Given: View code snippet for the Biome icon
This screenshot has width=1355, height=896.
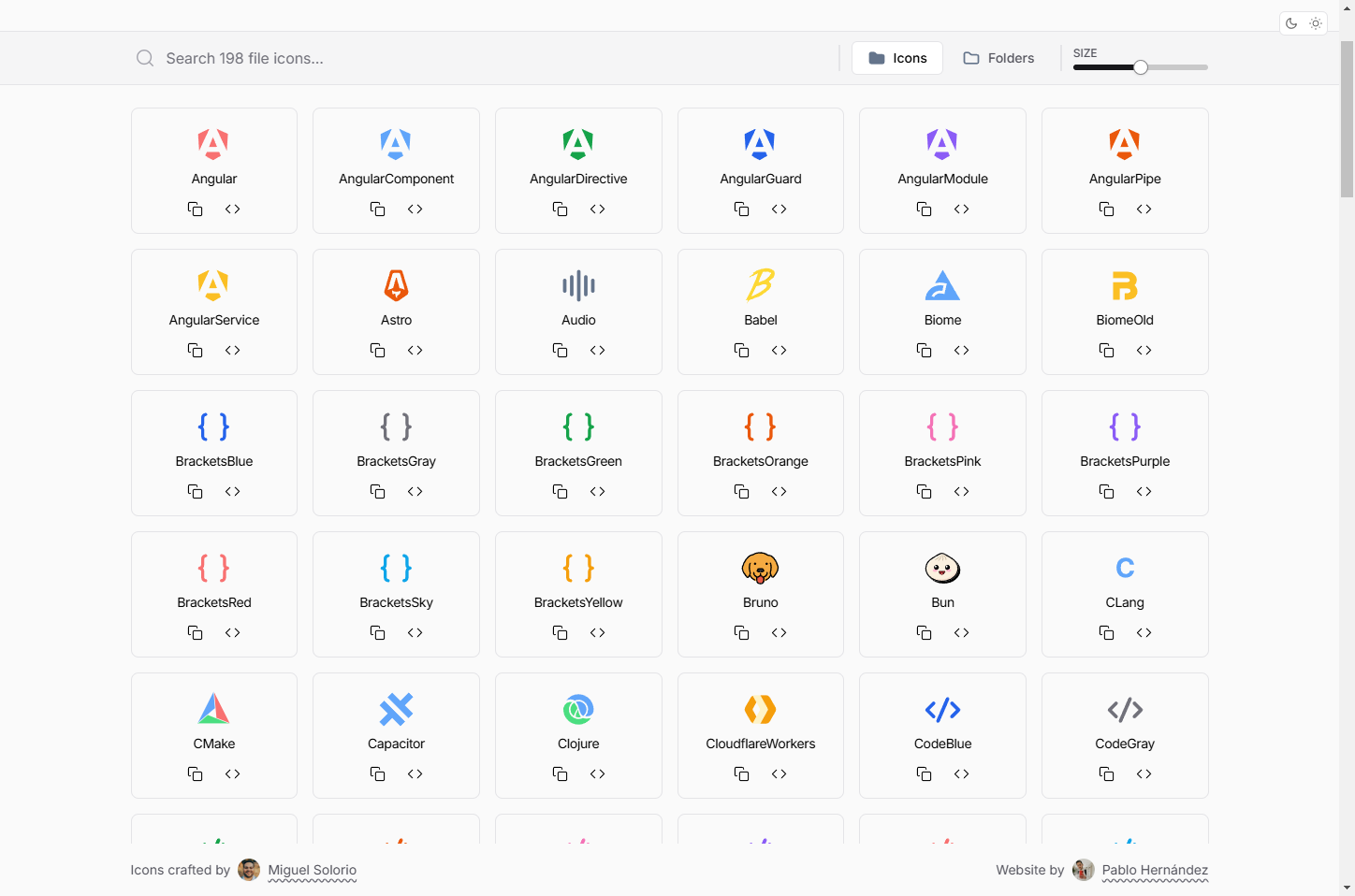Looking at the screenshot, I should click(x=961, y=350).
